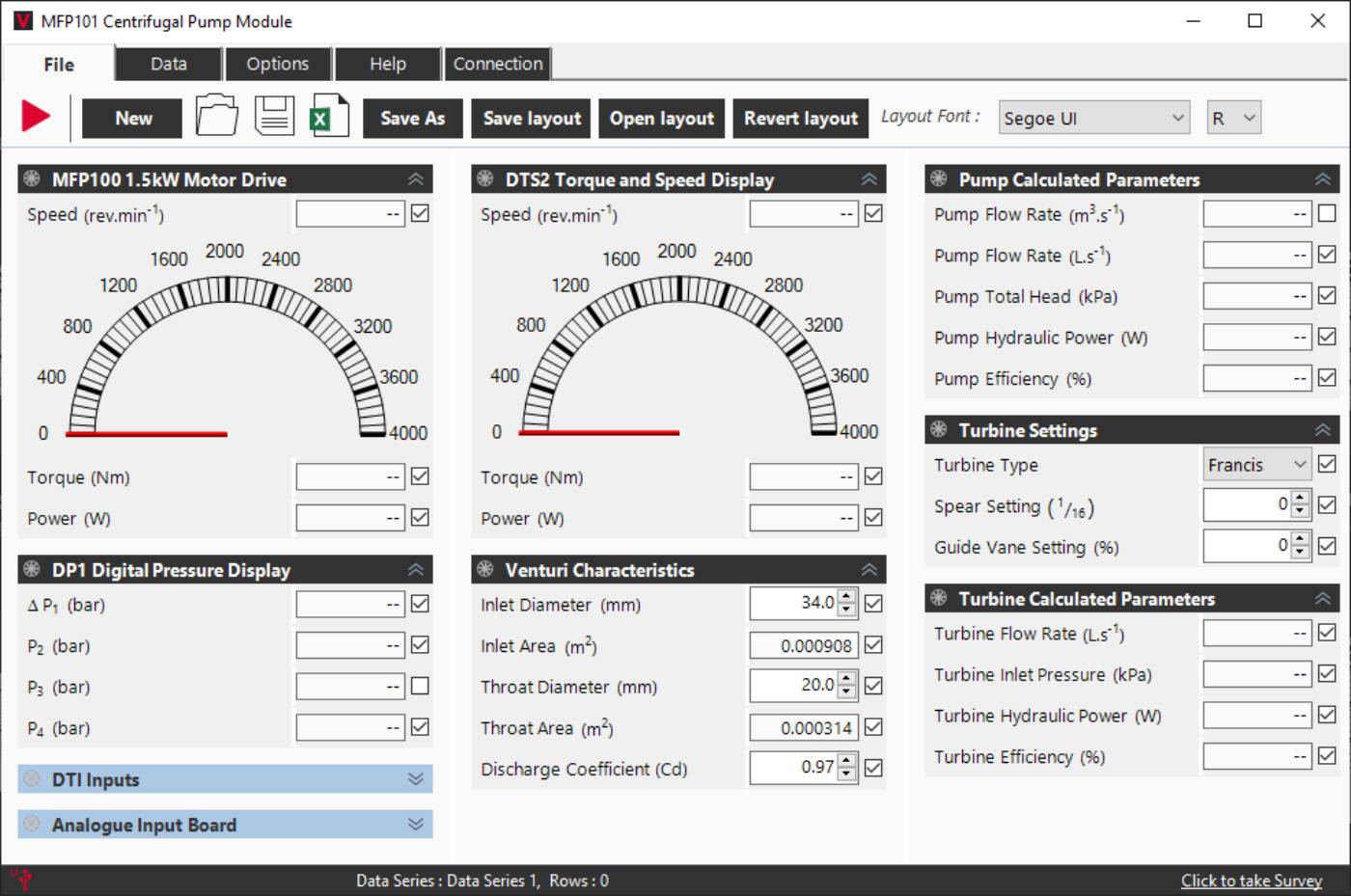Click the floppy disk save icon

point(274,117)
